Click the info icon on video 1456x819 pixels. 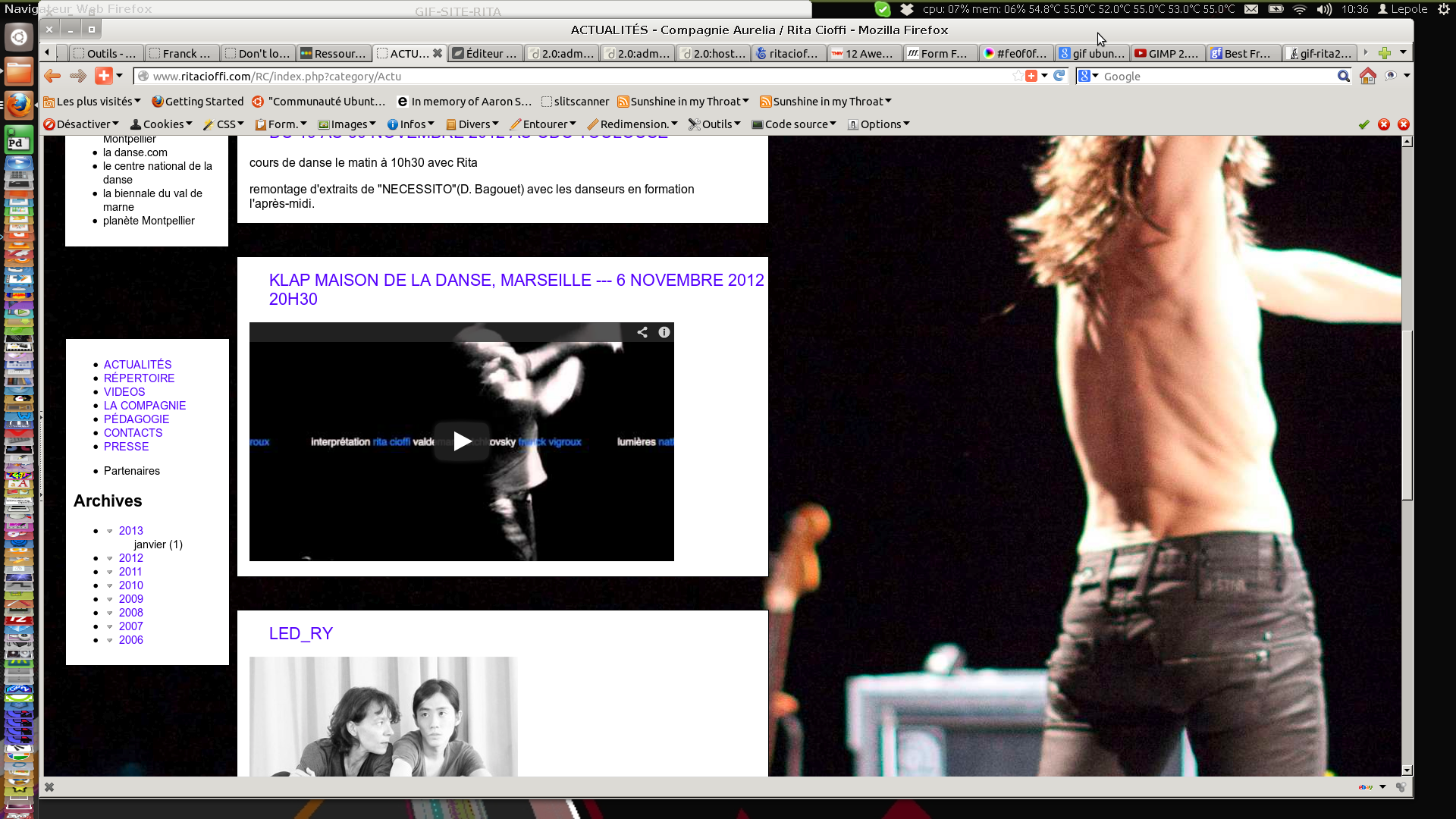[x=664, y=332]
